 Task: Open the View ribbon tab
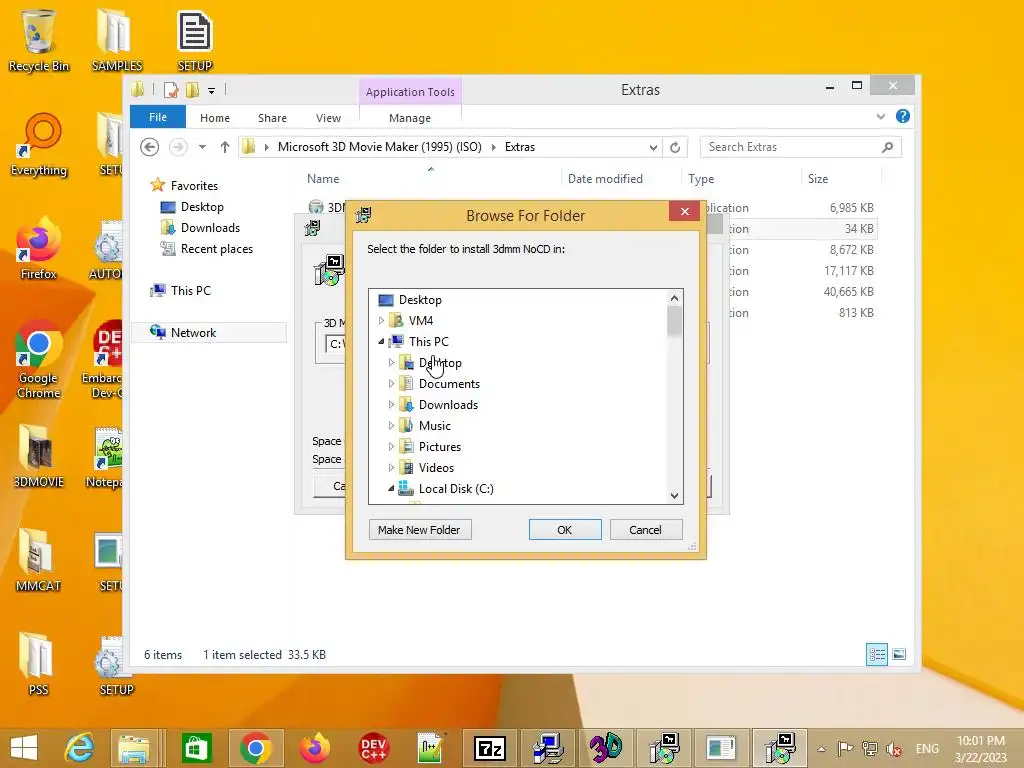[x=328, y=118]
